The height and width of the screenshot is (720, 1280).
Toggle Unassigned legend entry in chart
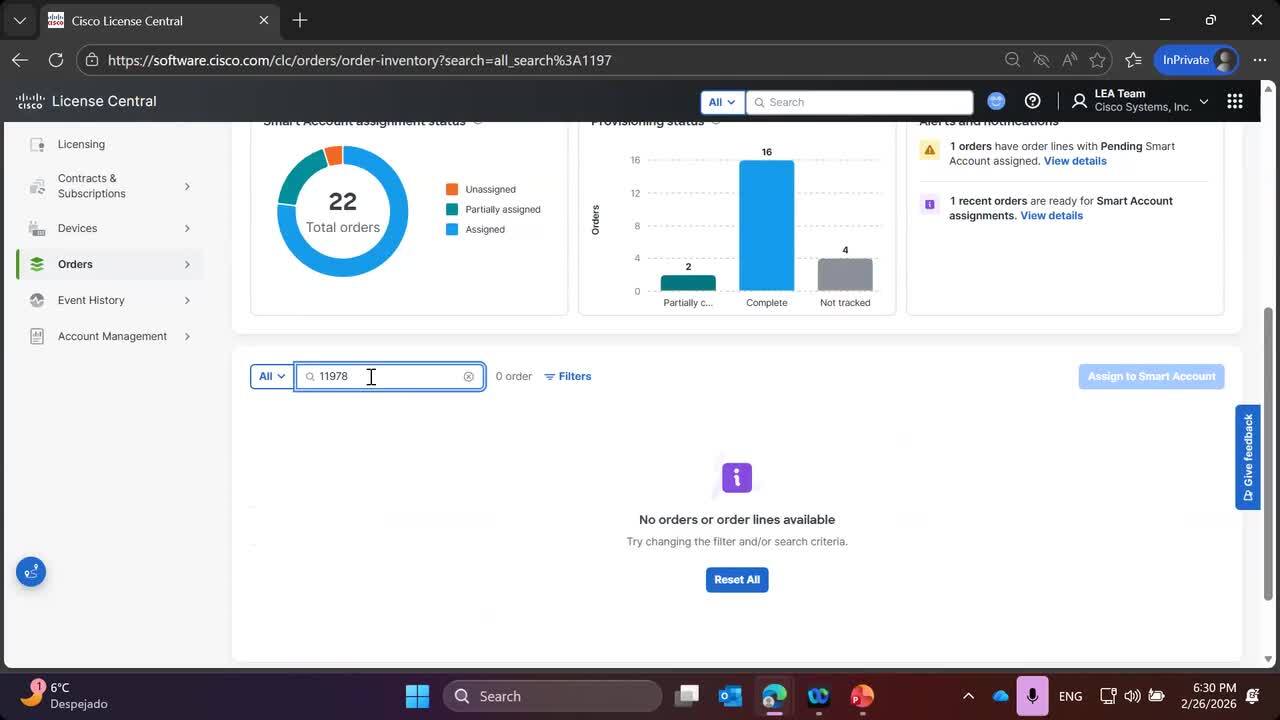click(490, 190)
